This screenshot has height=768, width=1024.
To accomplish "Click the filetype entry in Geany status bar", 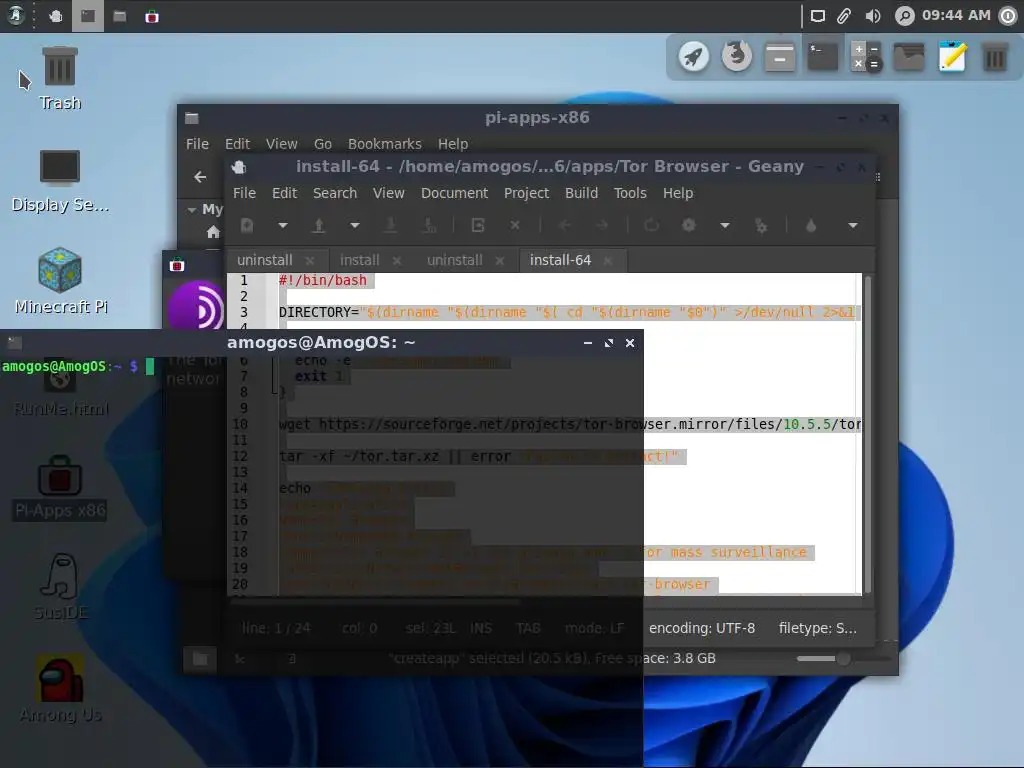I will [818, 628].
